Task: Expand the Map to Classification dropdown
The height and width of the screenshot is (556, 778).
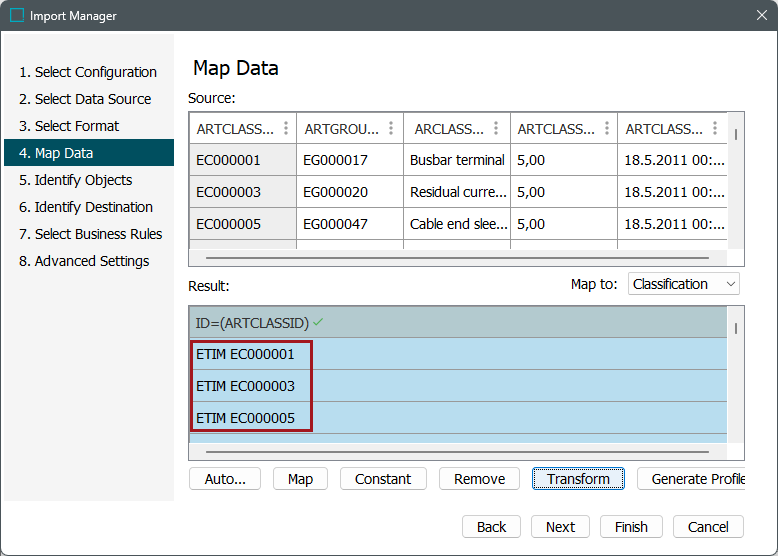Action: [x=684, y=284]
